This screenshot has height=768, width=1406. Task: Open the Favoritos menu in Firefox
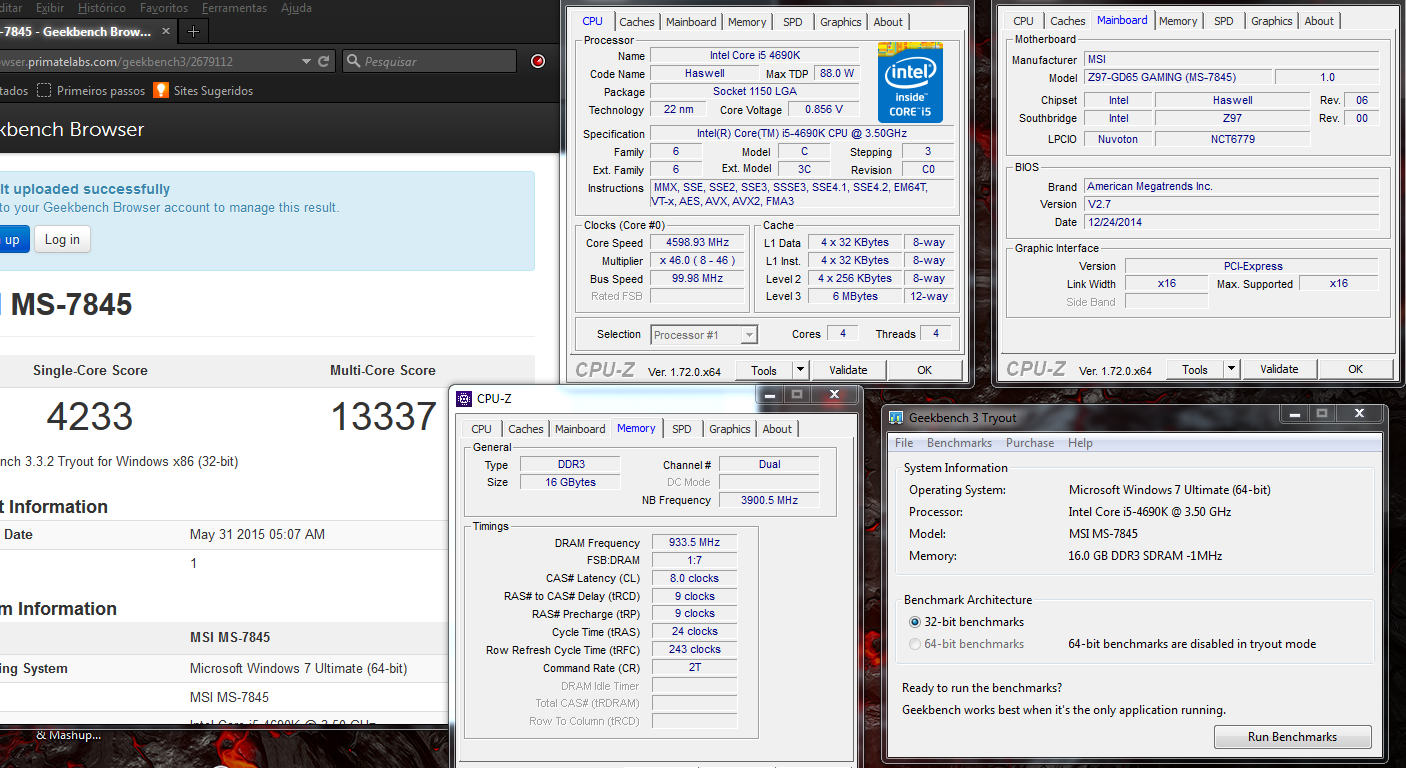[164, 8]
